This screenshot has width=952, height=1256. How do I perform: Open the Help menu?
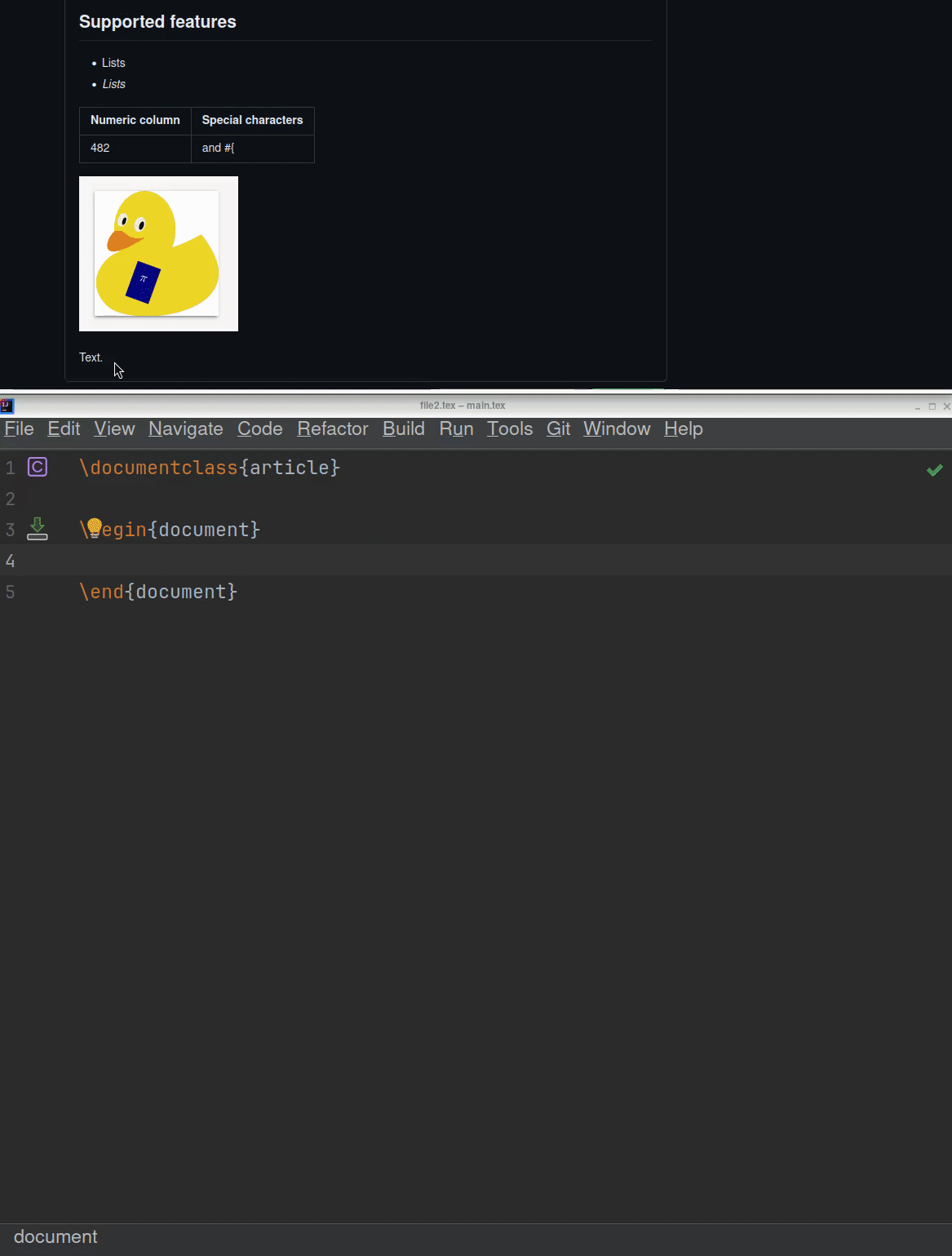pos(683,429)
